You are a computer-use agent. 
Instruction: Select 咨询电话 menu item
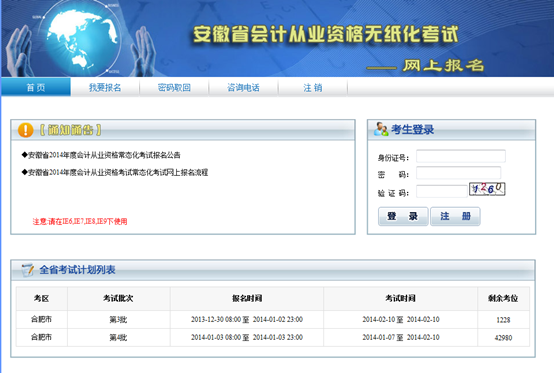(243, 87)
